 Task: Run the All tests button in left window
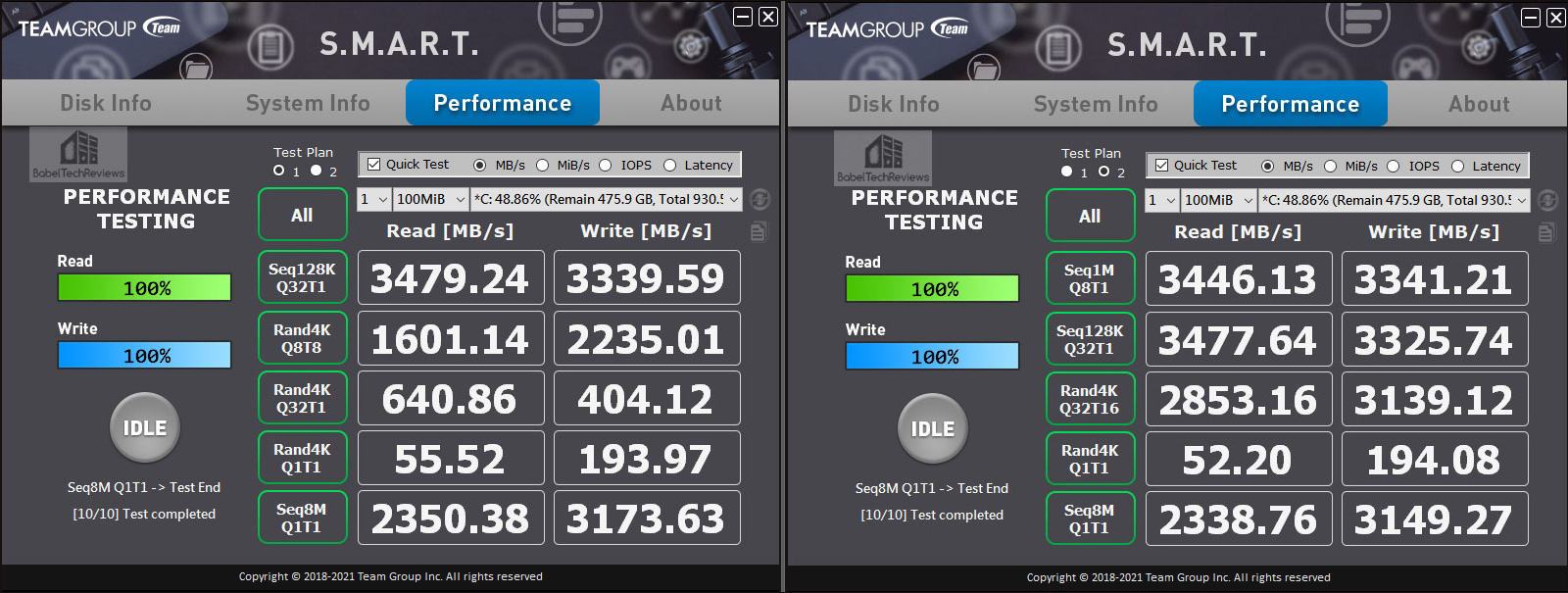click(303, 215)
